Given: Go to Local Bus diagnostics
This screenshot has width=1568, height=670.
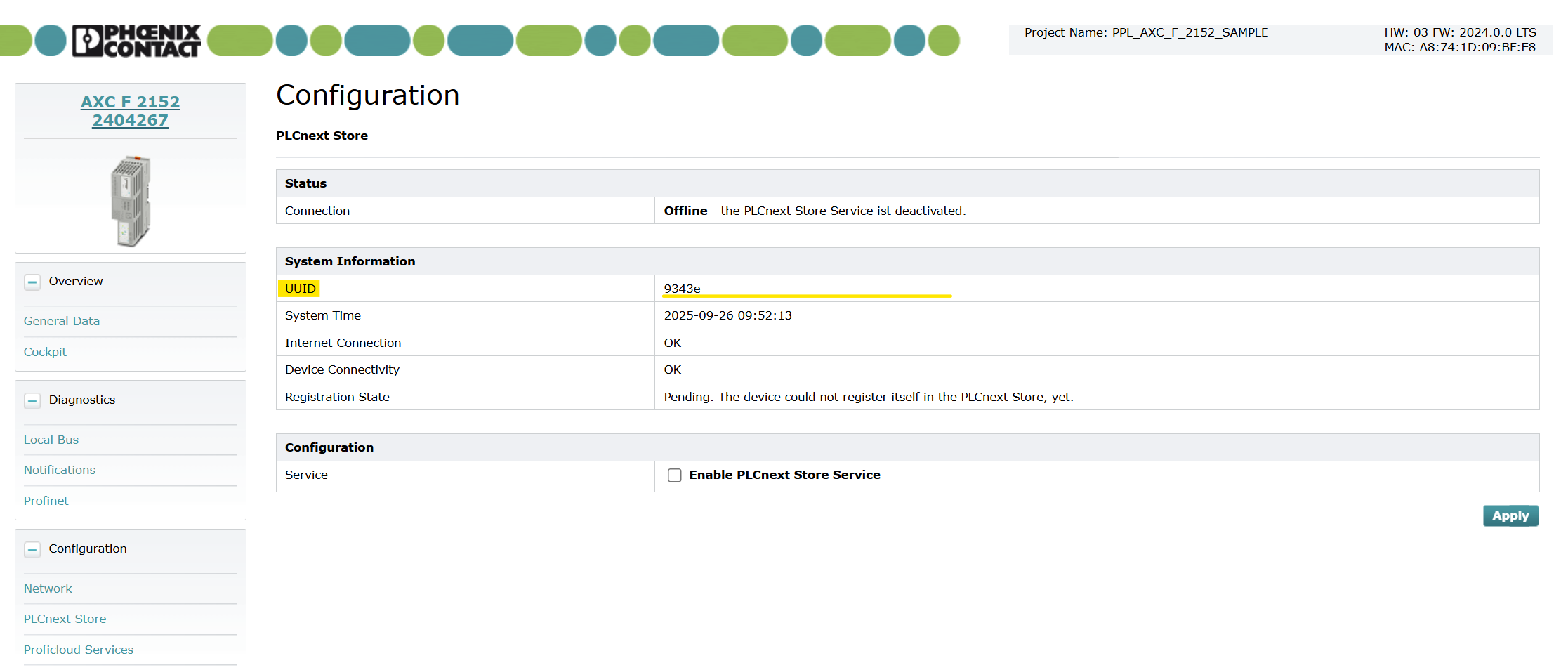Looking at the screenshot, I should [51, 440].
